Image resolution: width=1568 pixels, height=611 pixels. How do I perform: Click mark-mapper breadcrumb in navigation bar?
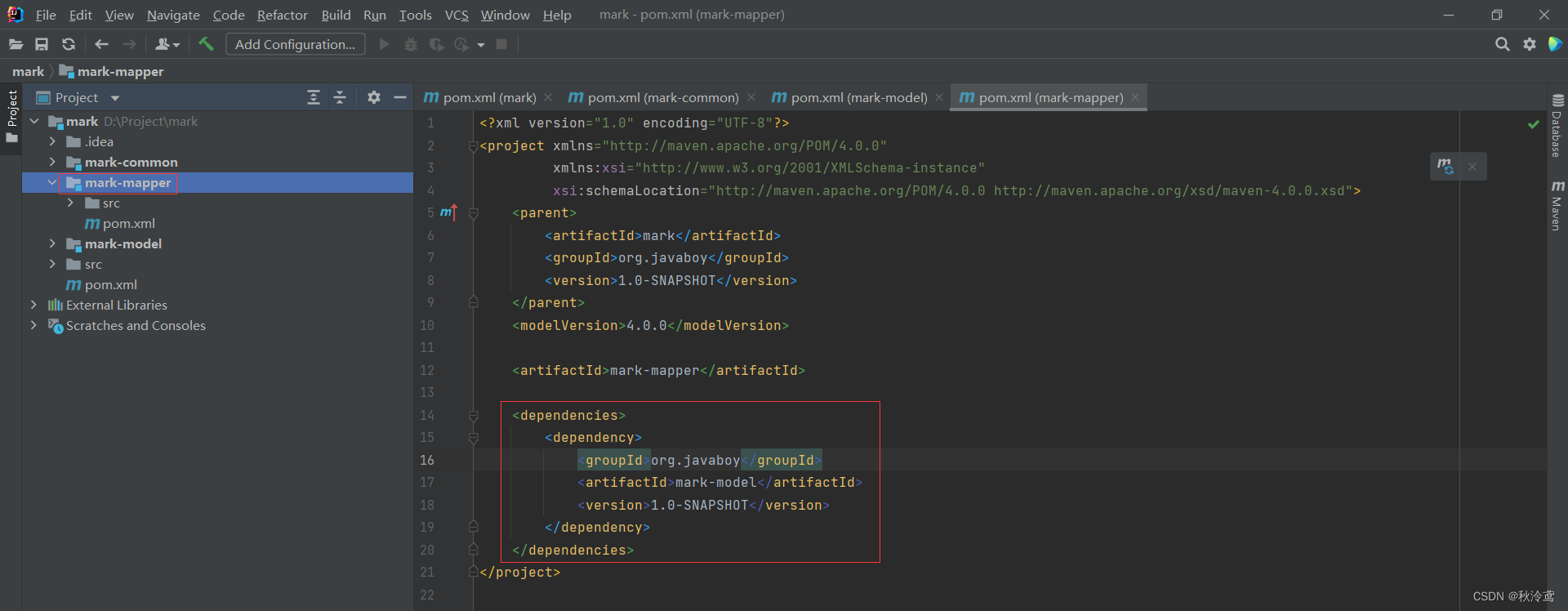[112, 72]
